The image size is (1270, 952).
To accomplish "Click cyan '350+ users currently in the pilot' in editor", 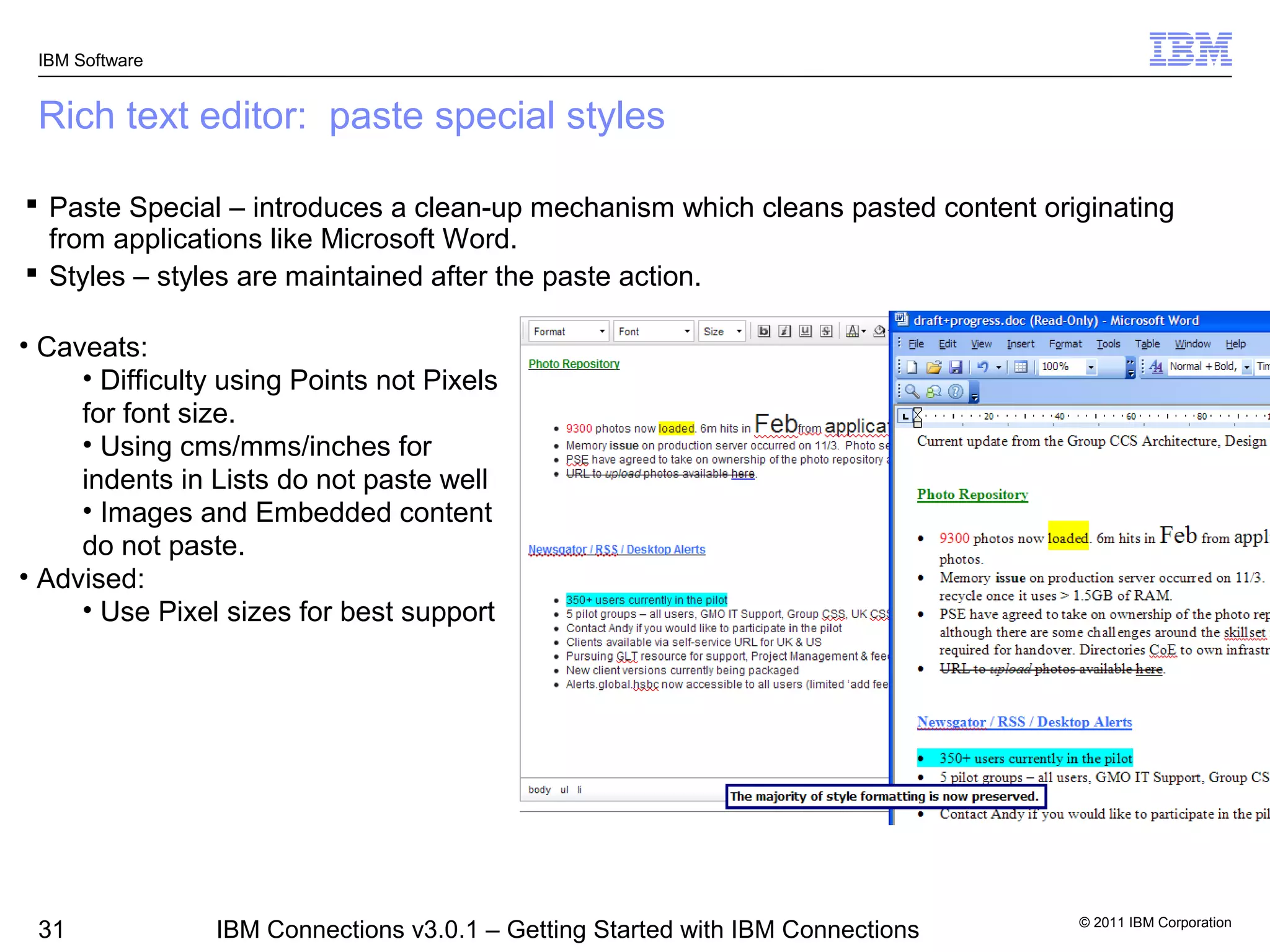I will click(646, 600).
